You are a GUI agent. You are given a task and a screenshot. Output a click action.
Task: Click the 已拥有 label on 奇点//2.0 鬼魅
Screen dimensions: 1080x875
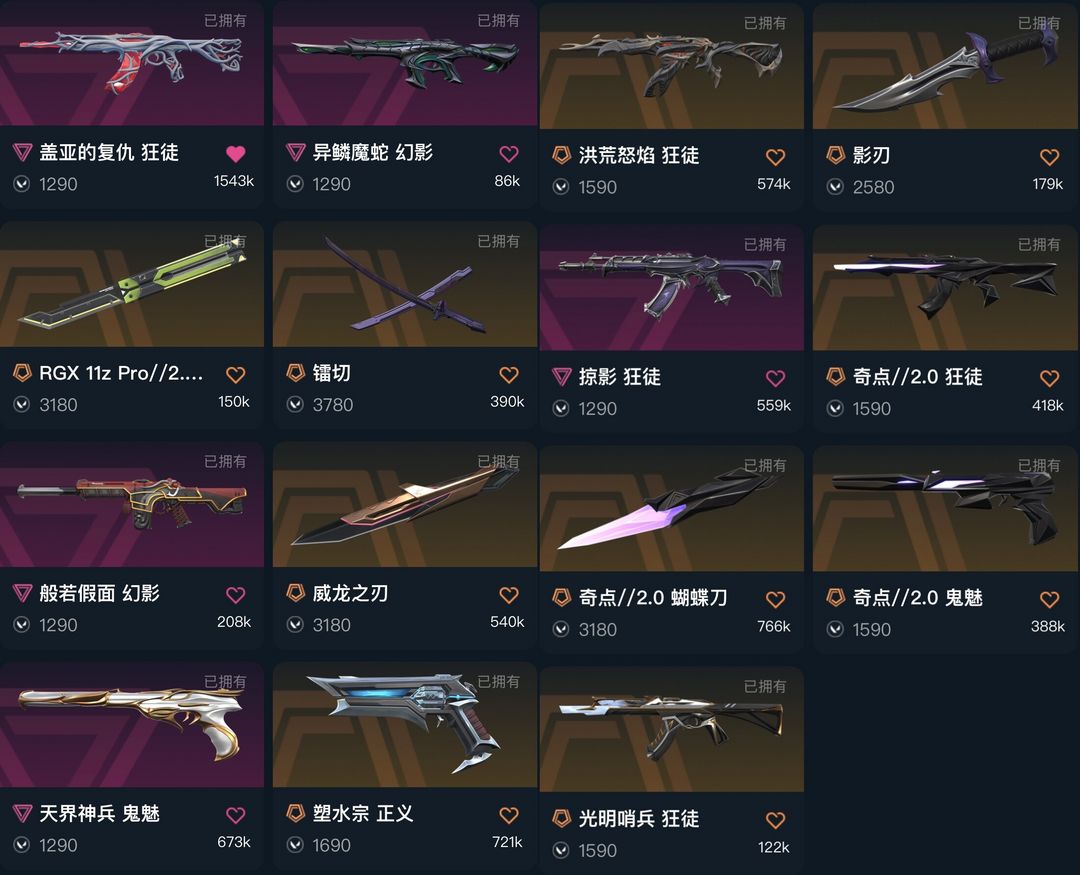coord(1039,466)
